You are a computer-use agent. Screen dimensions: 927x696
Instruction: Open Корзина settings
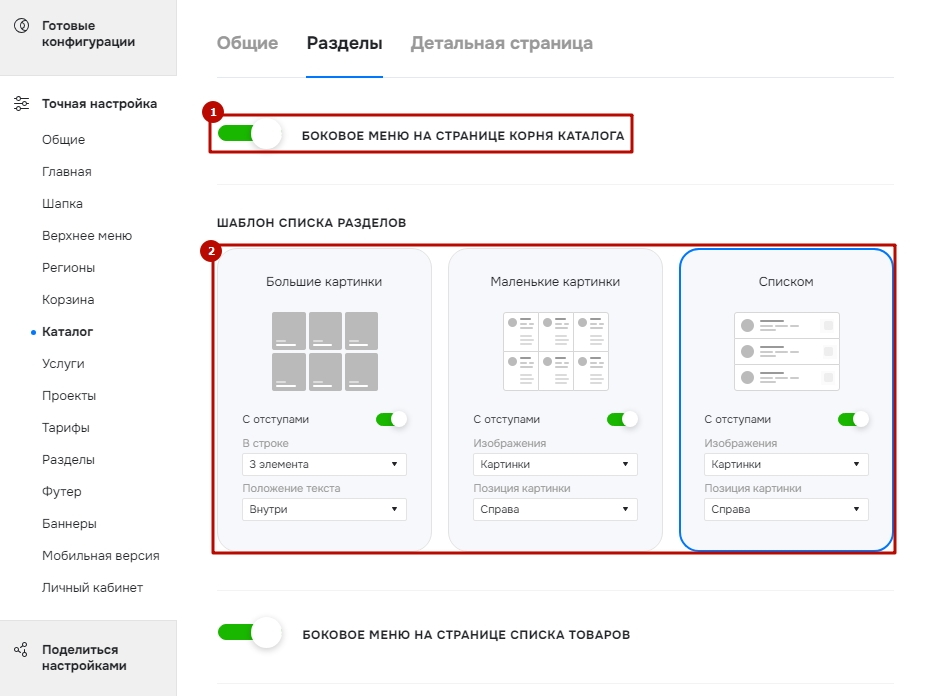pyautogui.click(x=68, y=299)
